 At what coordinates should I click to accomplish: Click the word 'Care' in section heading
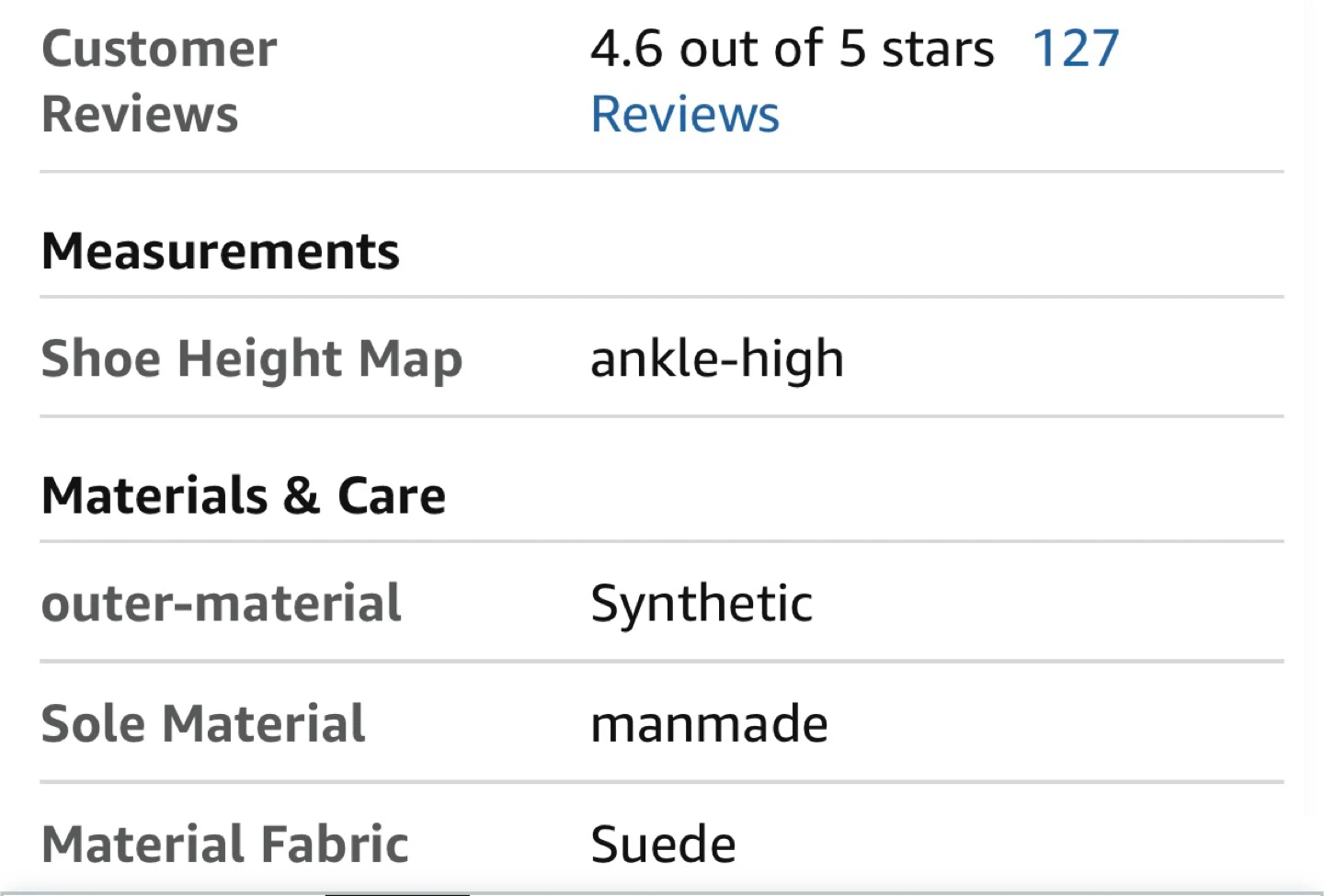392,496
